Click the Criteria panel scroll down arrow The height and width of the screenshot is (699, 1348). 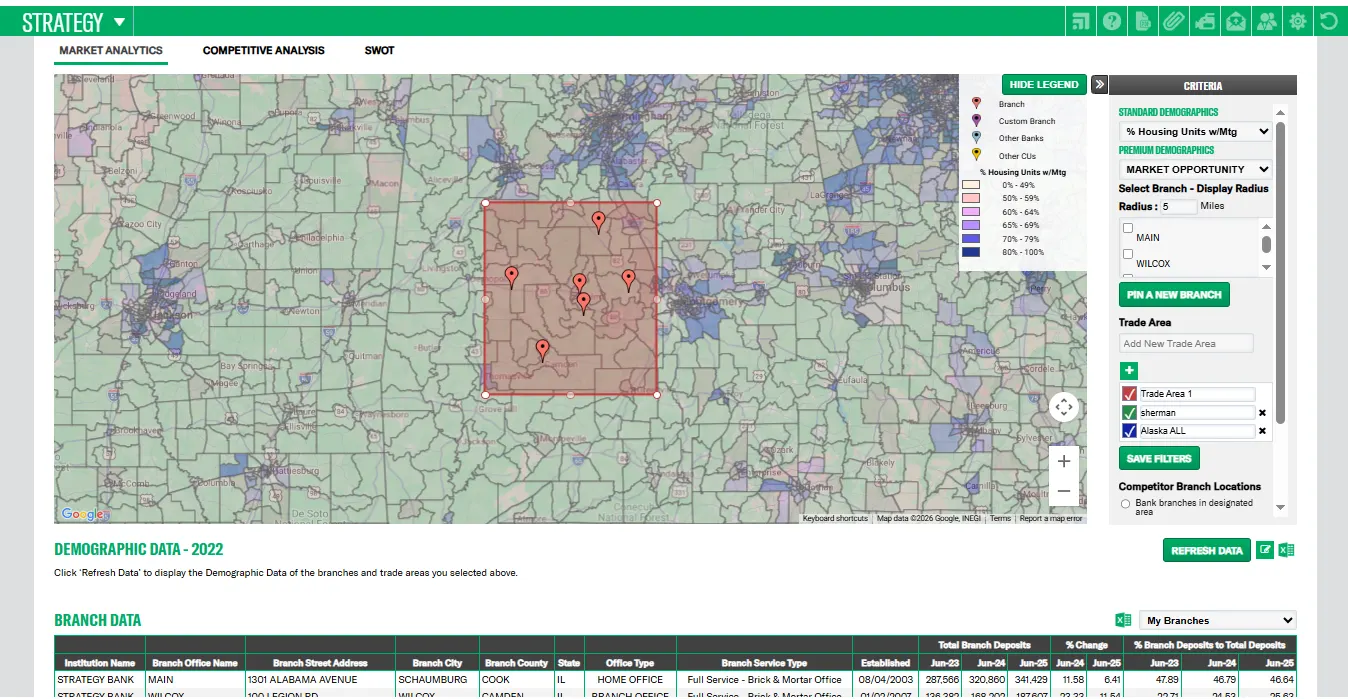click(x=1281, y=508)
